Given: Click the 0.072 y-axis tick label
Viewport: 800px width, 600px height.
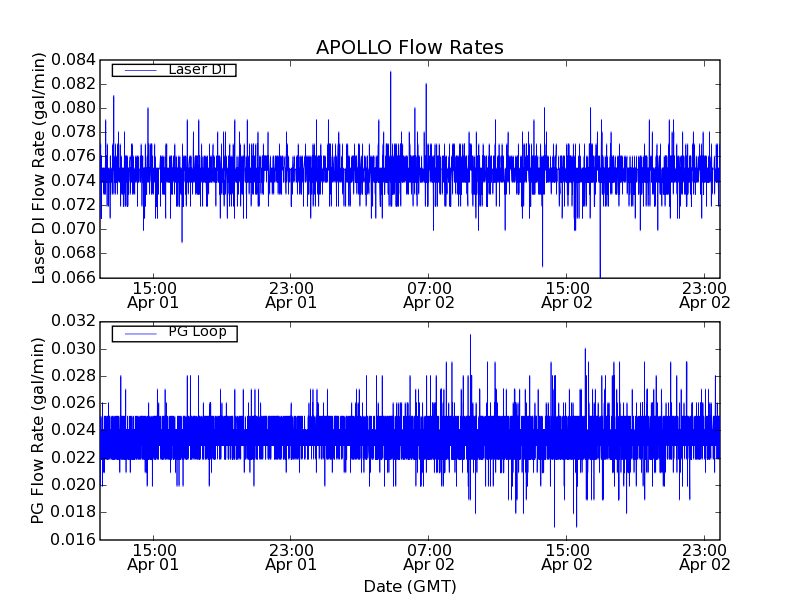Looking at the screenshot, I should click(73, 205).
